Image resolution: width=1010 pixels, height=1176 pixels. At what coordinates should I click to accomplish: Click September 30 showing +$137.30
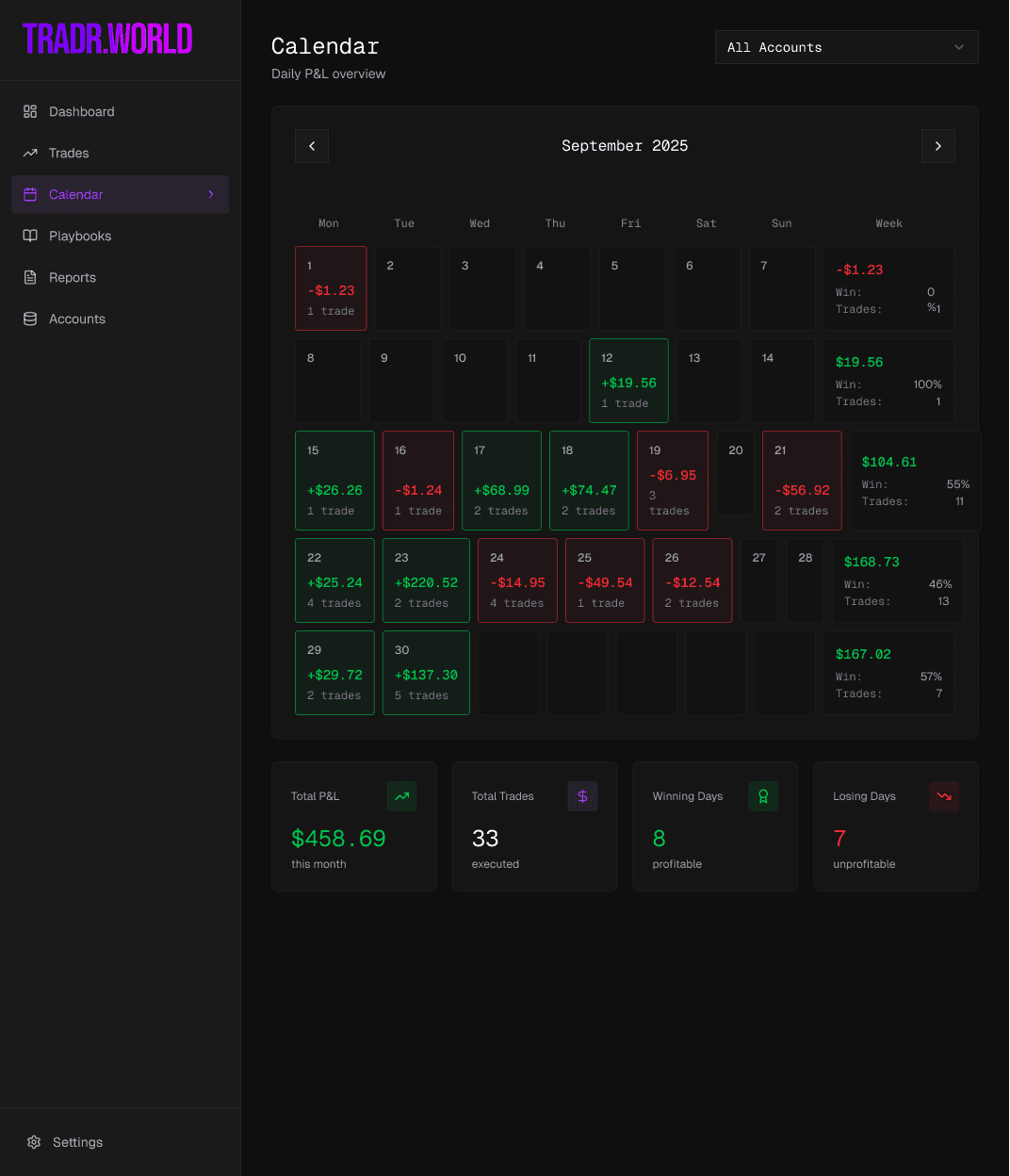coord(426,672)
